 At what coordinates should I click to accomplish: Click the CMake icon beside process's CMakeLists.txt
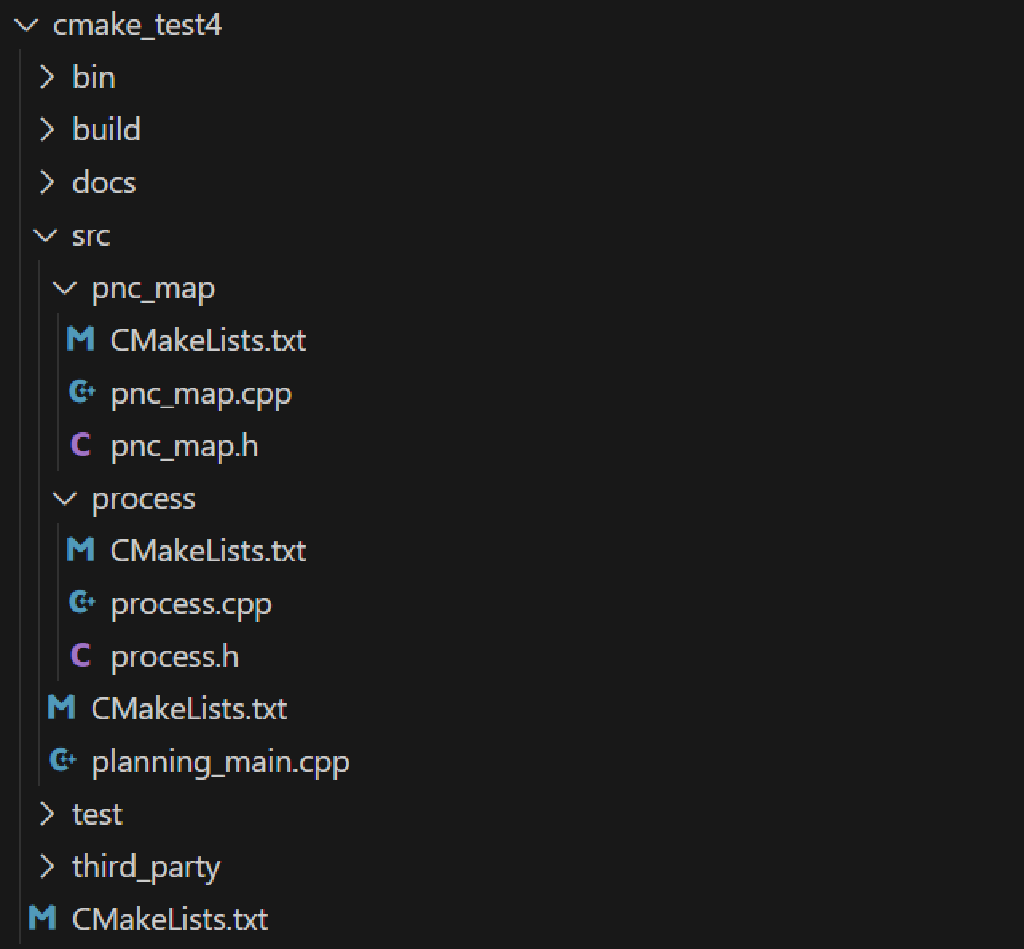pos(81,550)
